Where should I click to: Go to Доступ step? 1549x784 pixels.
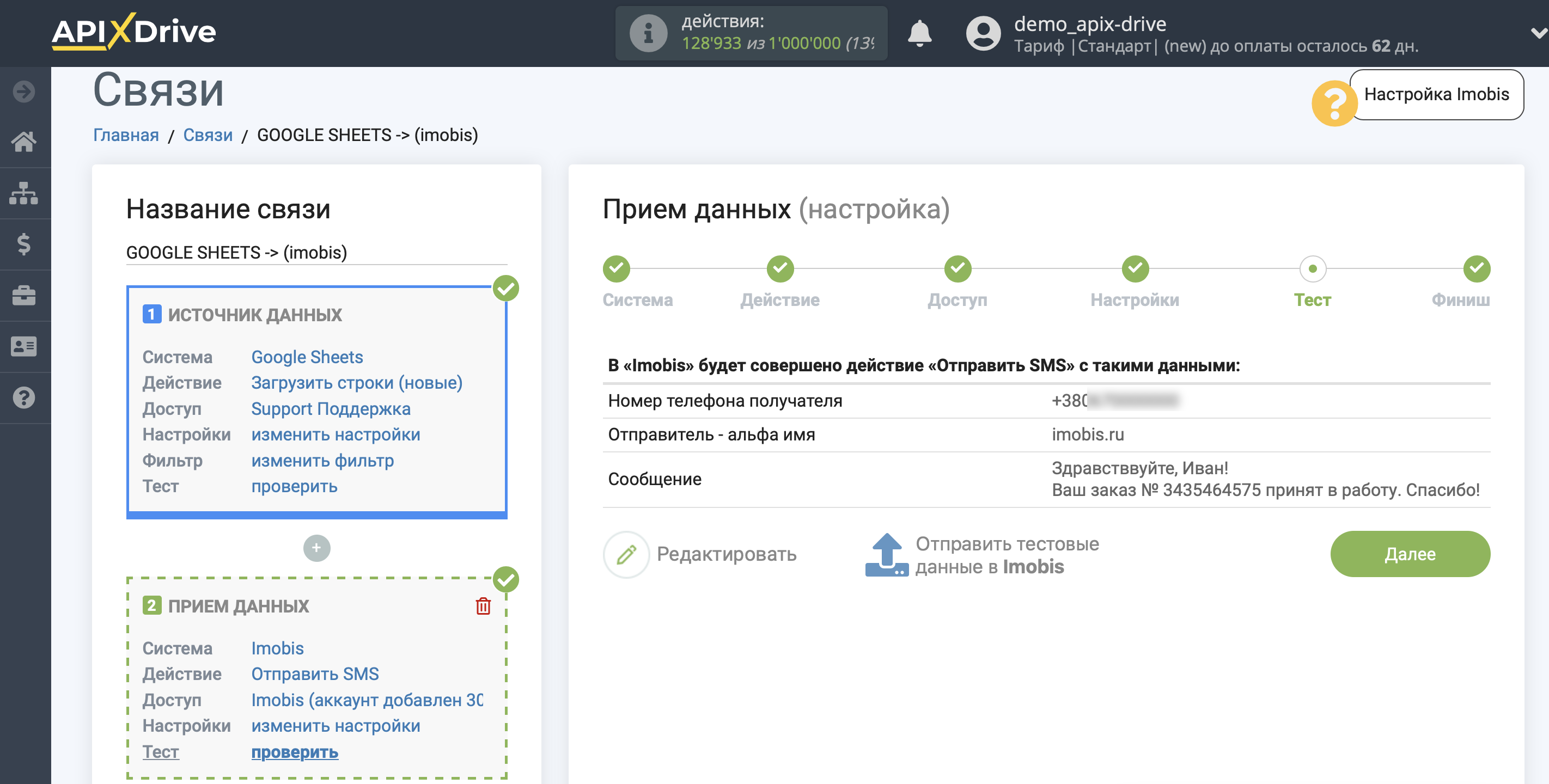pos(958,299)
